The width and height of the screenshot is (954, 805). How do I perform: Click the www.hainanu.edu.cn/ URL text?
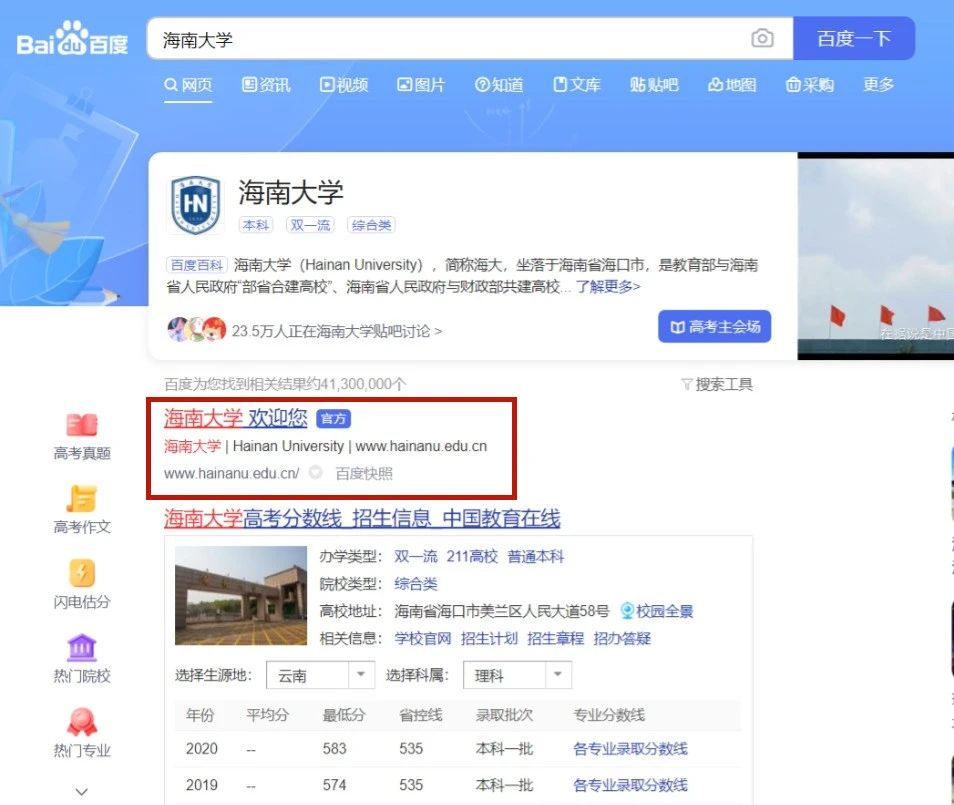coord(231,473)
